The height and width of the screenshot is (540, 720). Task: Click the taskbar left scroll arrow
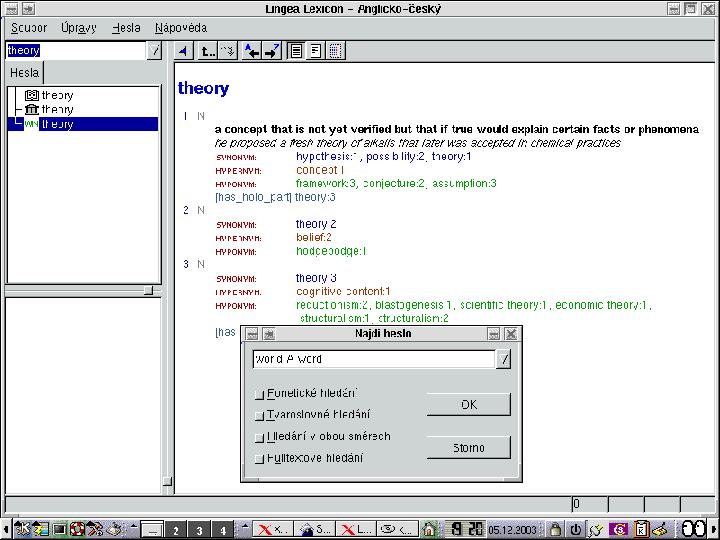click(5, 529)
